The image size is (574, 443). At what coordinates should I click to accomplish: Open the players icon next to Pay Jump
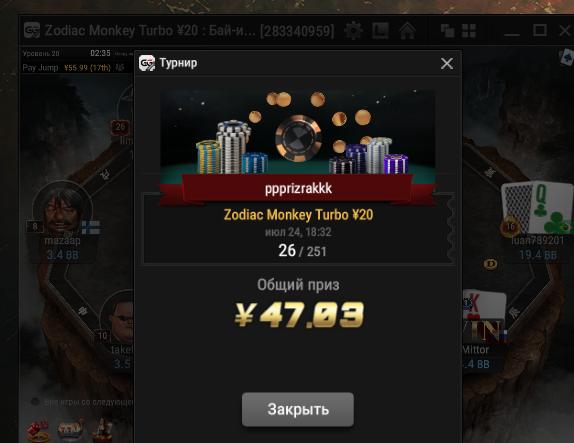[x=120, y=67]
